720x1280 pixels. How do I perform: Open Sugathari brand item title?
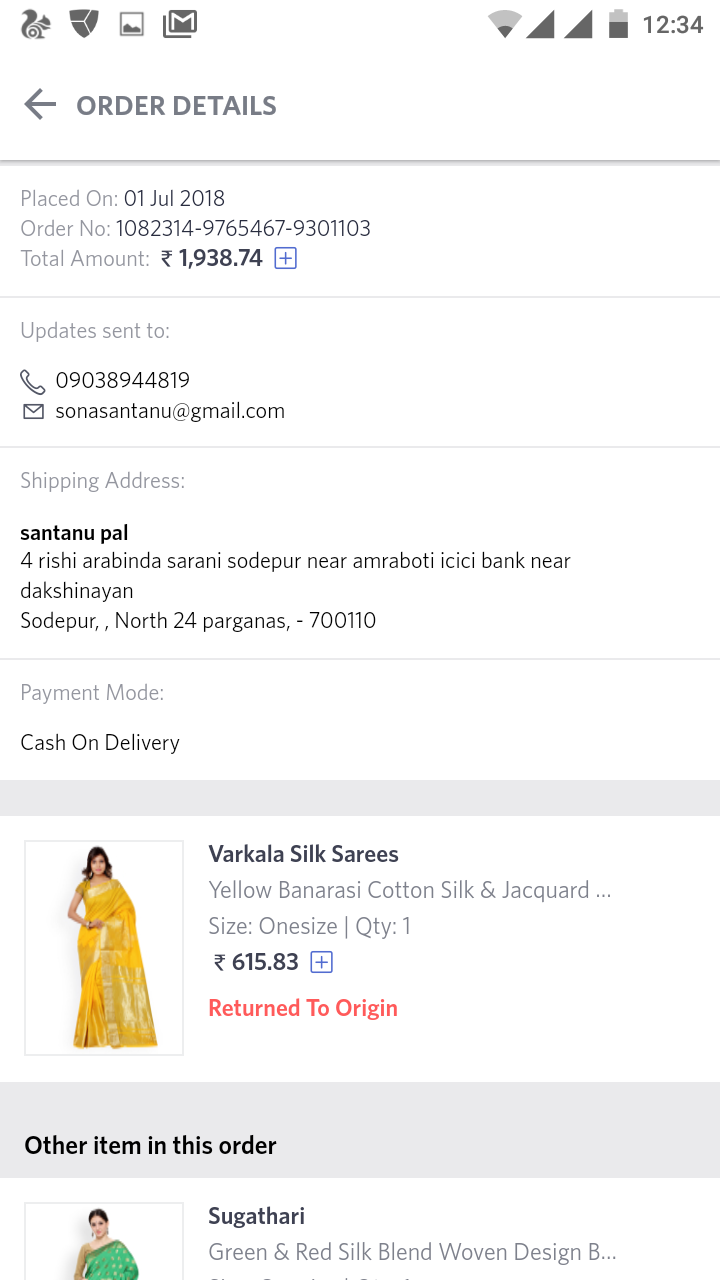click(256, 1216)
